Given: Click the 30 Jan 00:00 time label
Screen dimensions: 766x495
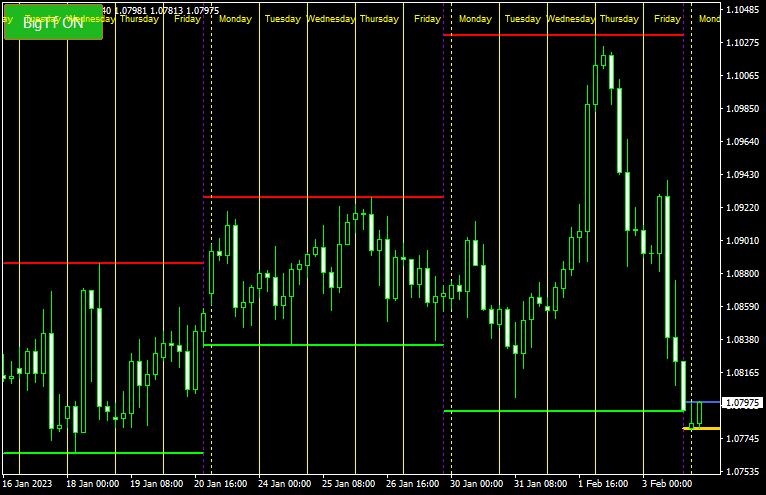Looking at the screenshot, I should [x=477, y=484].
